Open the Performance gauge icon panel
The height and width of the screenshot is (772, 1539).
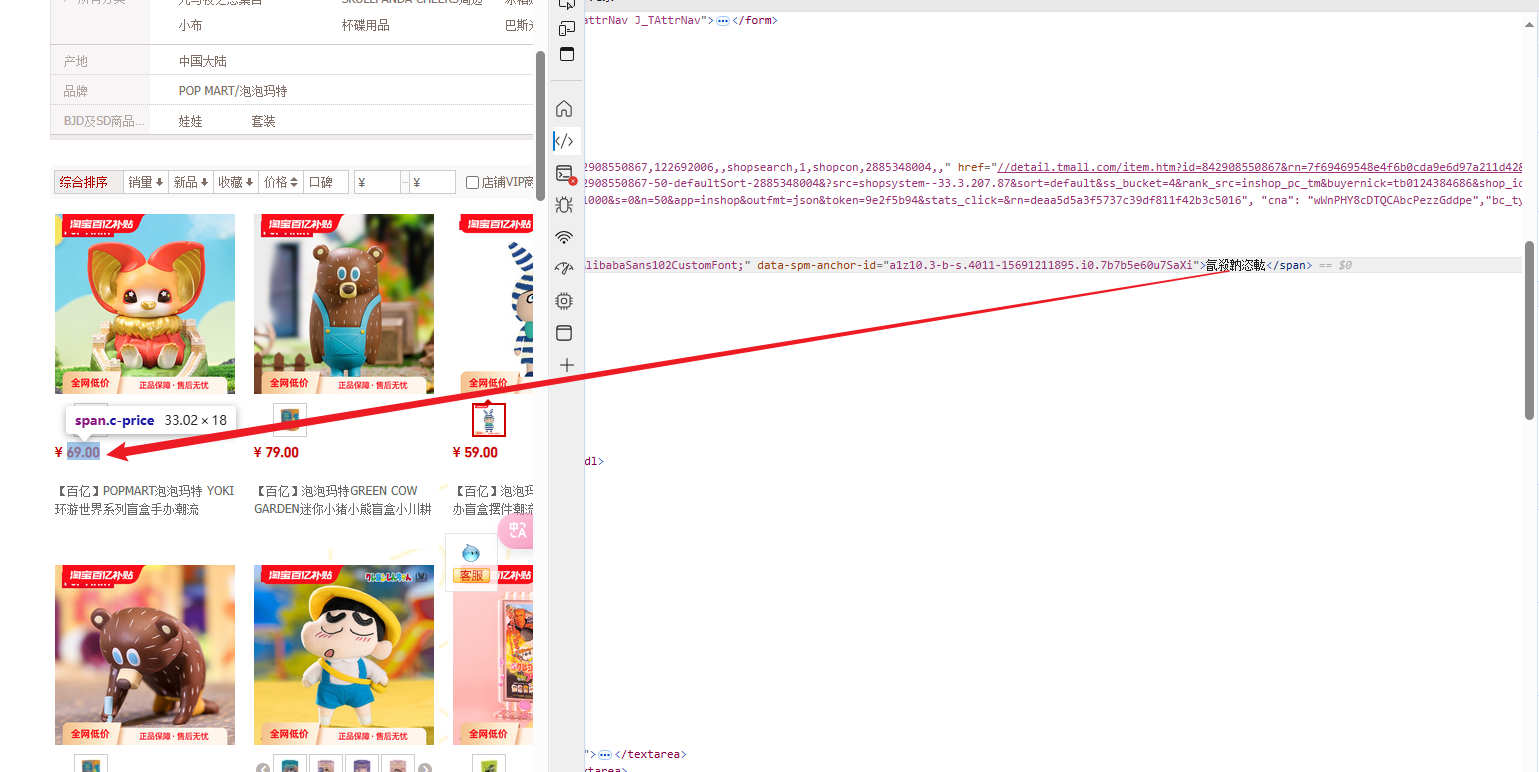tap(564, 269)
